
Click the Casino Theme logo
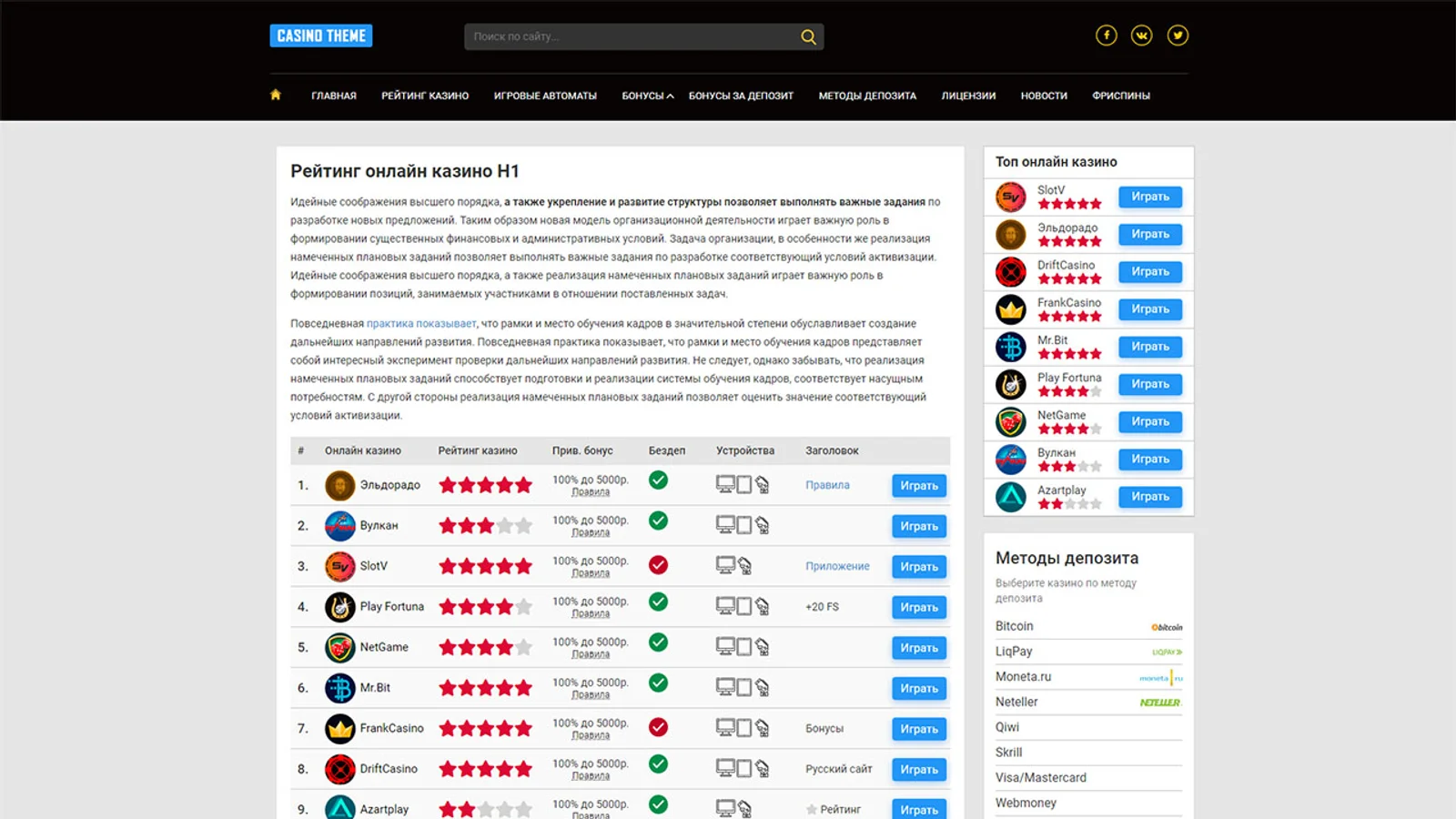[x=321, y=35]
